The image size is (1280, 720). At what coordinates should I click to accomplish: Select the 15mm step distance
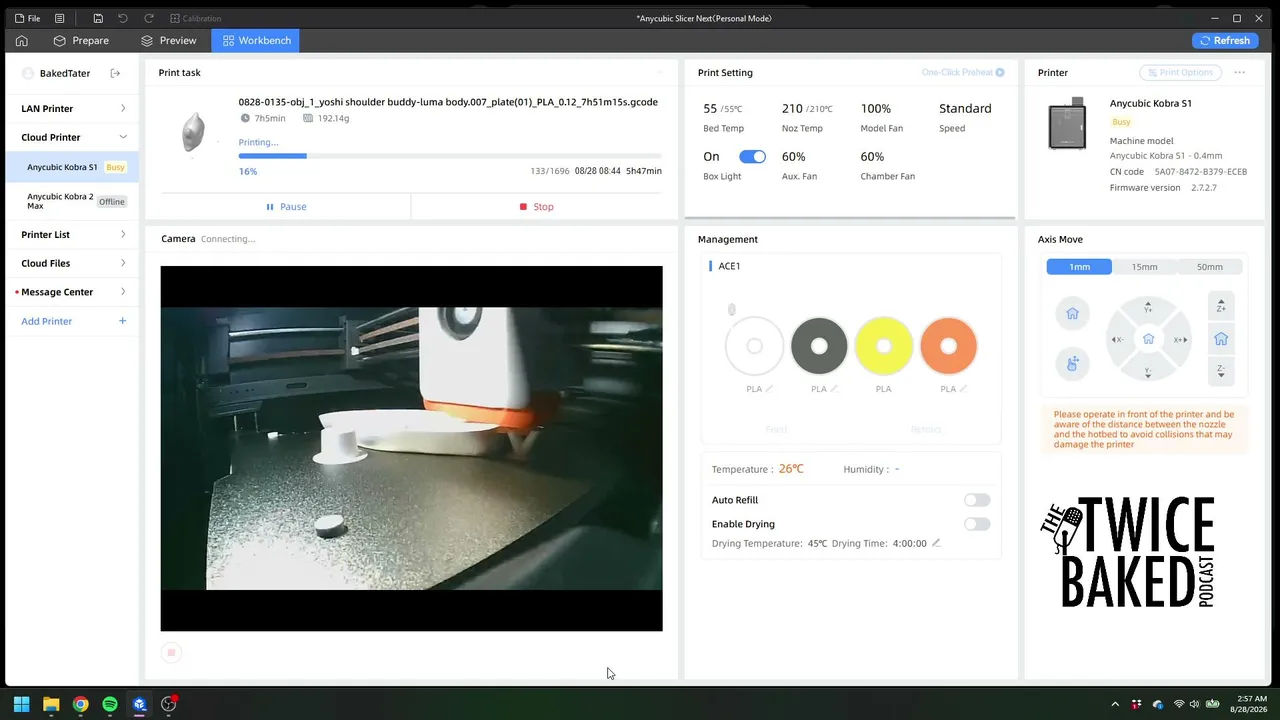(1144, 267)
